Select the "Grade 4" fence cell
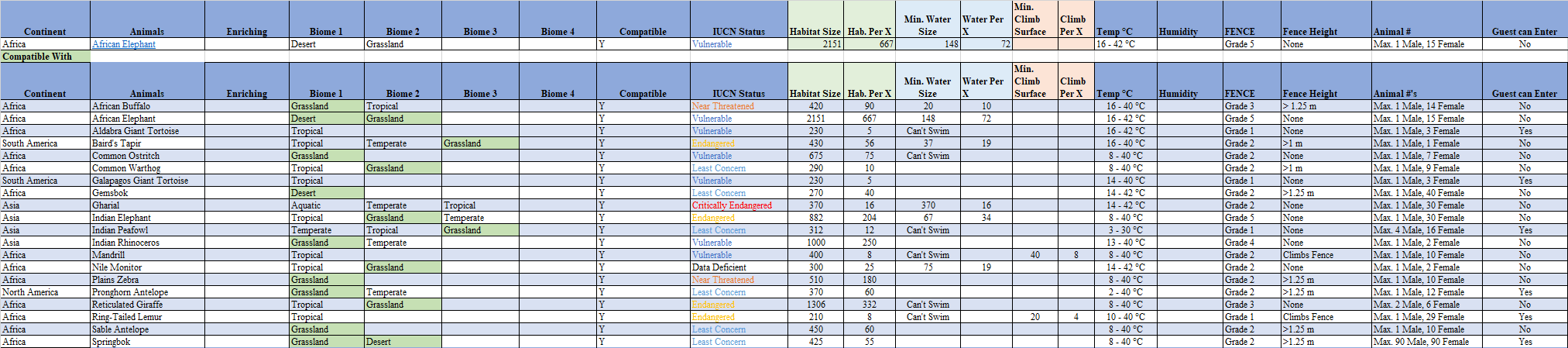 pos(1240,243)
